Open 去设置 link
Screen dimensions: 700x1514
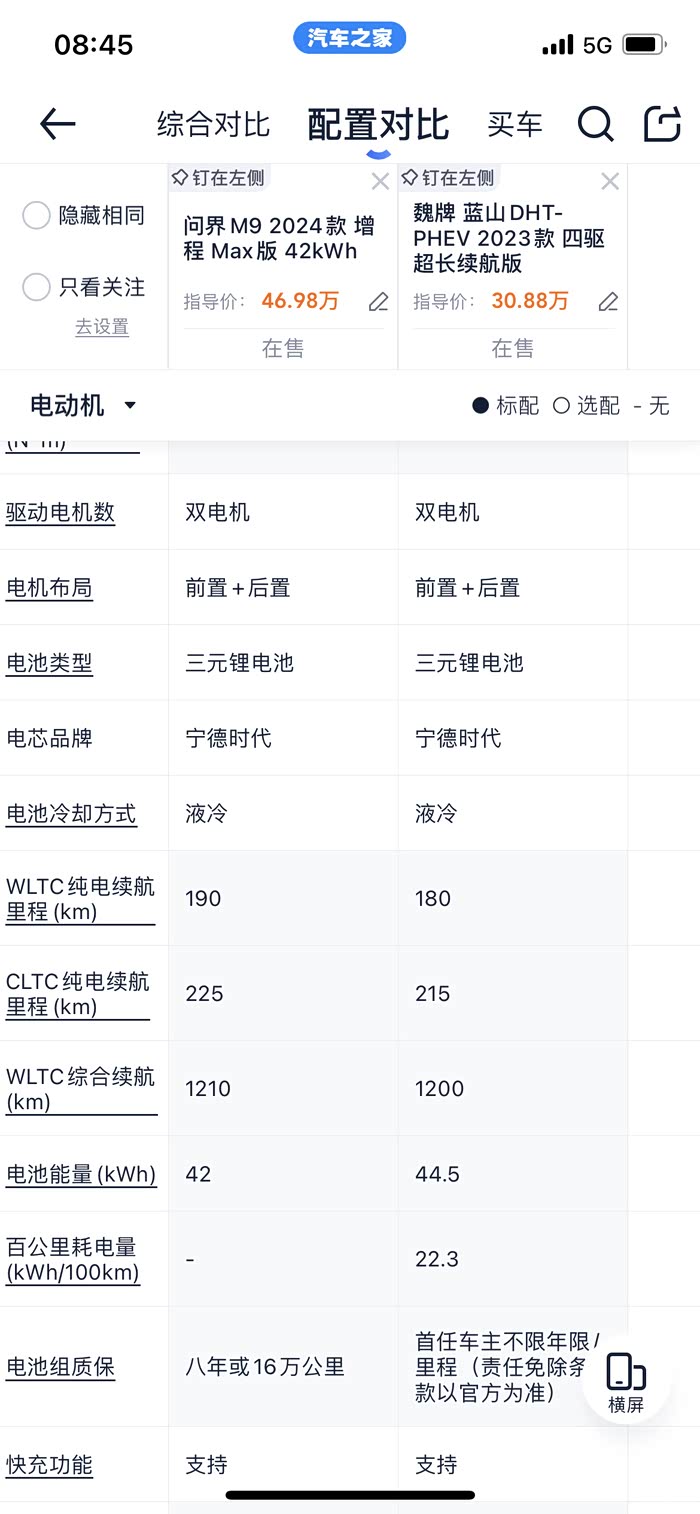[102, 327]
